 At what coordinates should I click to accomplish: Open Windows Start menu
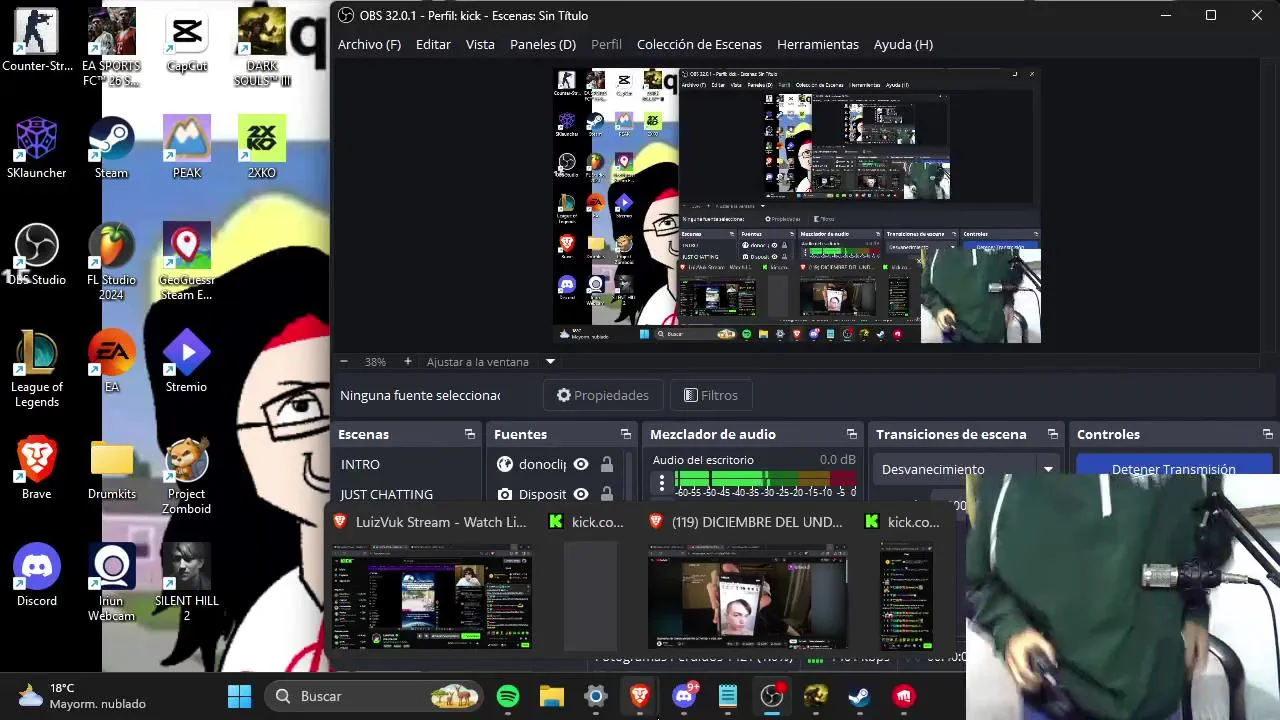[240, 696]
